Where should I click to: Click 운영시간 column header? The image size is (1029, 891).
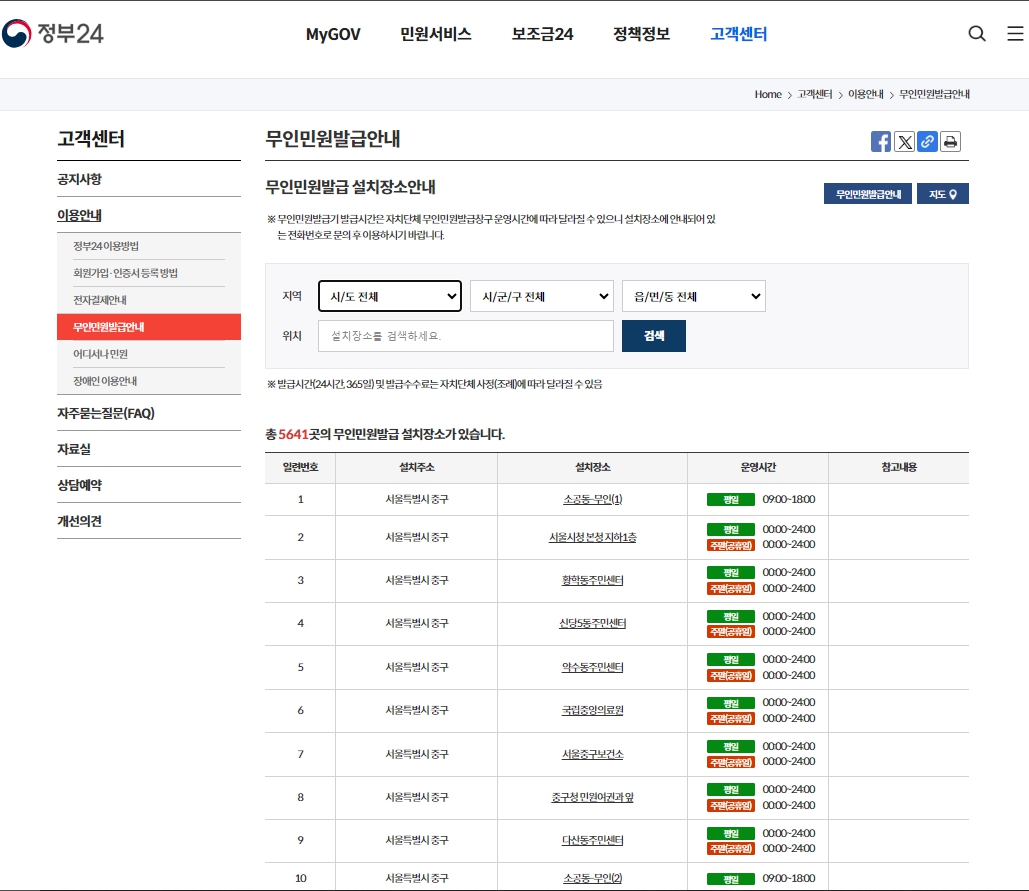tap(758, 467)
